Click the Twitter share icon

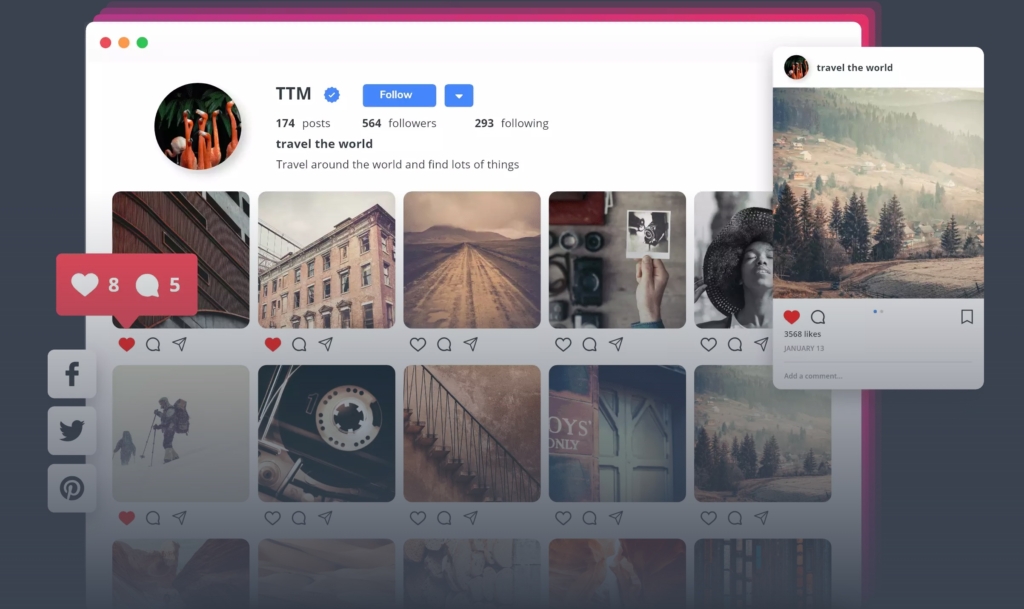click(x=72, y=431)
